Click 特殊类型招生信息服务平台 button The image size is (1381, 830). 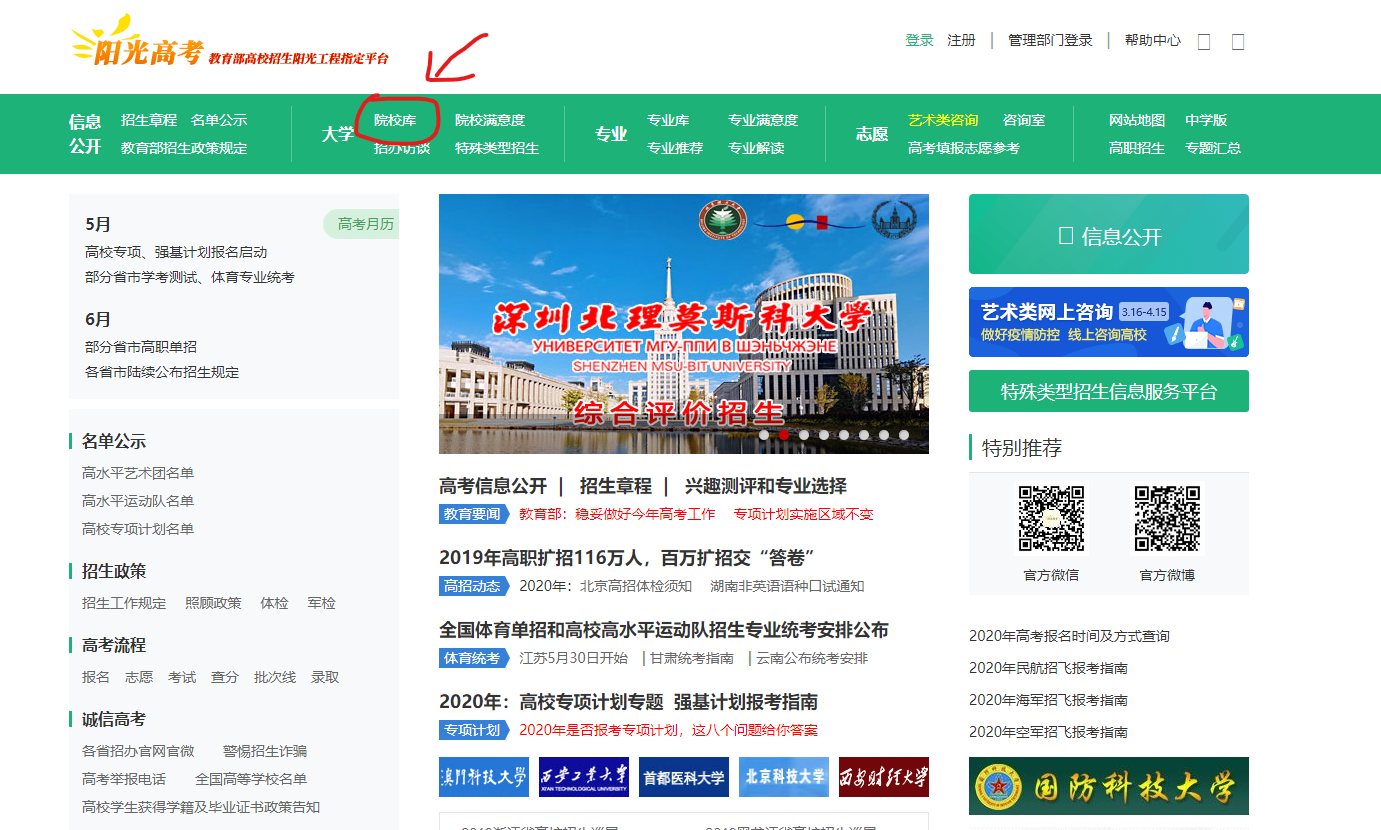[x=1109, y=391]
